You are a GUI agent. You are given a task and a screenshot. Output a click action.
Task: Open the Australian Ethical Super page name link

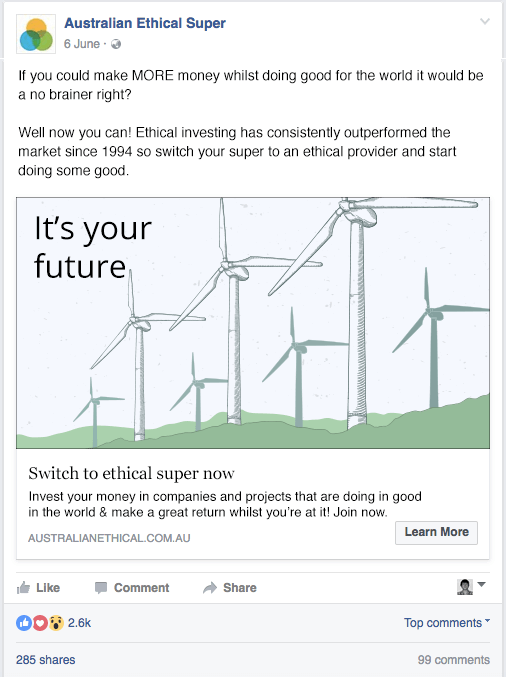pos(145,23)
